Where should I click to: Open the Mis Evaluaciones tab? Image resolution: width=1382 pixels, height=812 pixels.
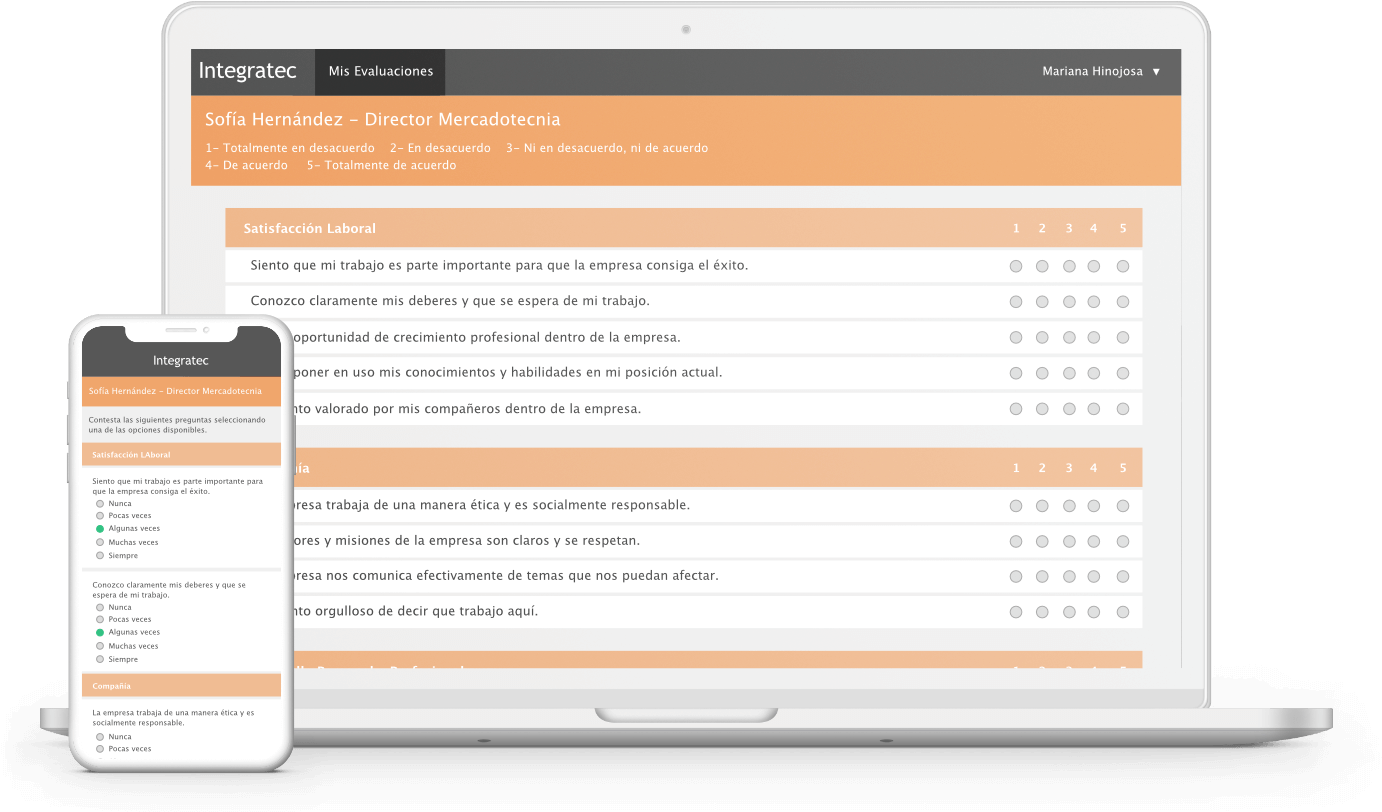(380, 72)
